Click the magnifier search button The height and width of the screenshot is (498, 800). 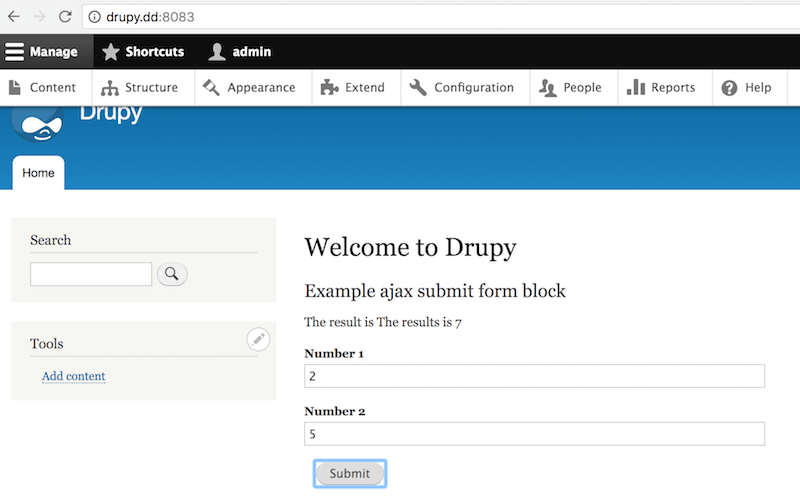point(172,274)
